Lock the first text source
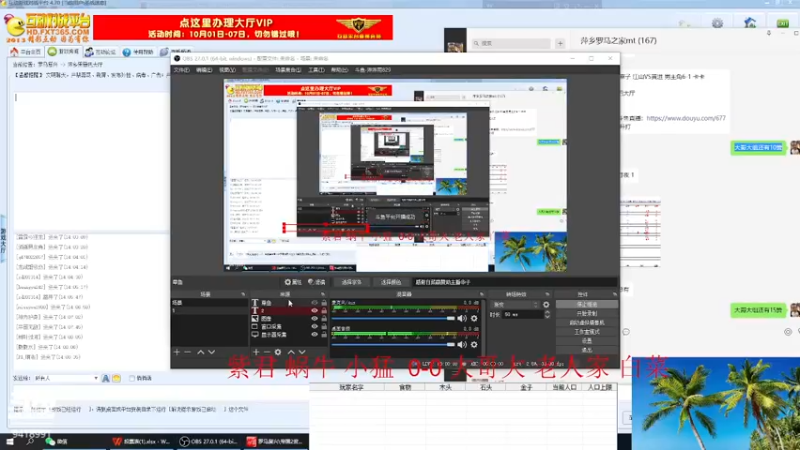800x450 pixels. tap(324, 303)
